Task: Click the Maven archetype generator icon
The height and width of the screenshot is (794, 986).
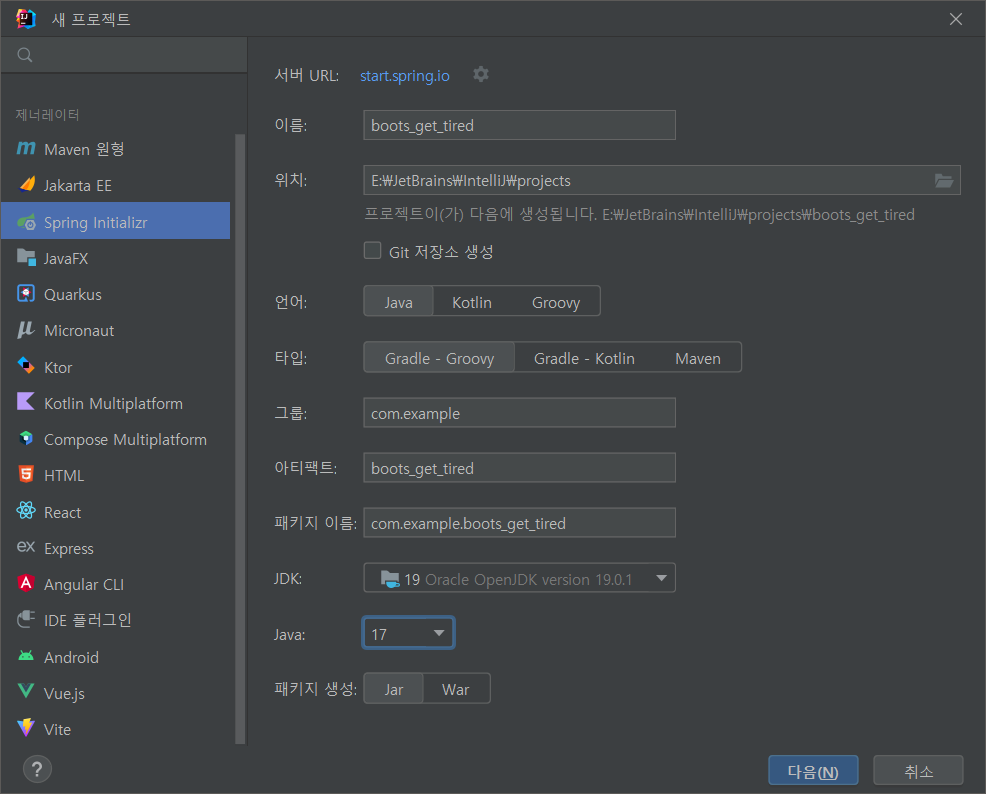Action: click(x=26, y=148)
